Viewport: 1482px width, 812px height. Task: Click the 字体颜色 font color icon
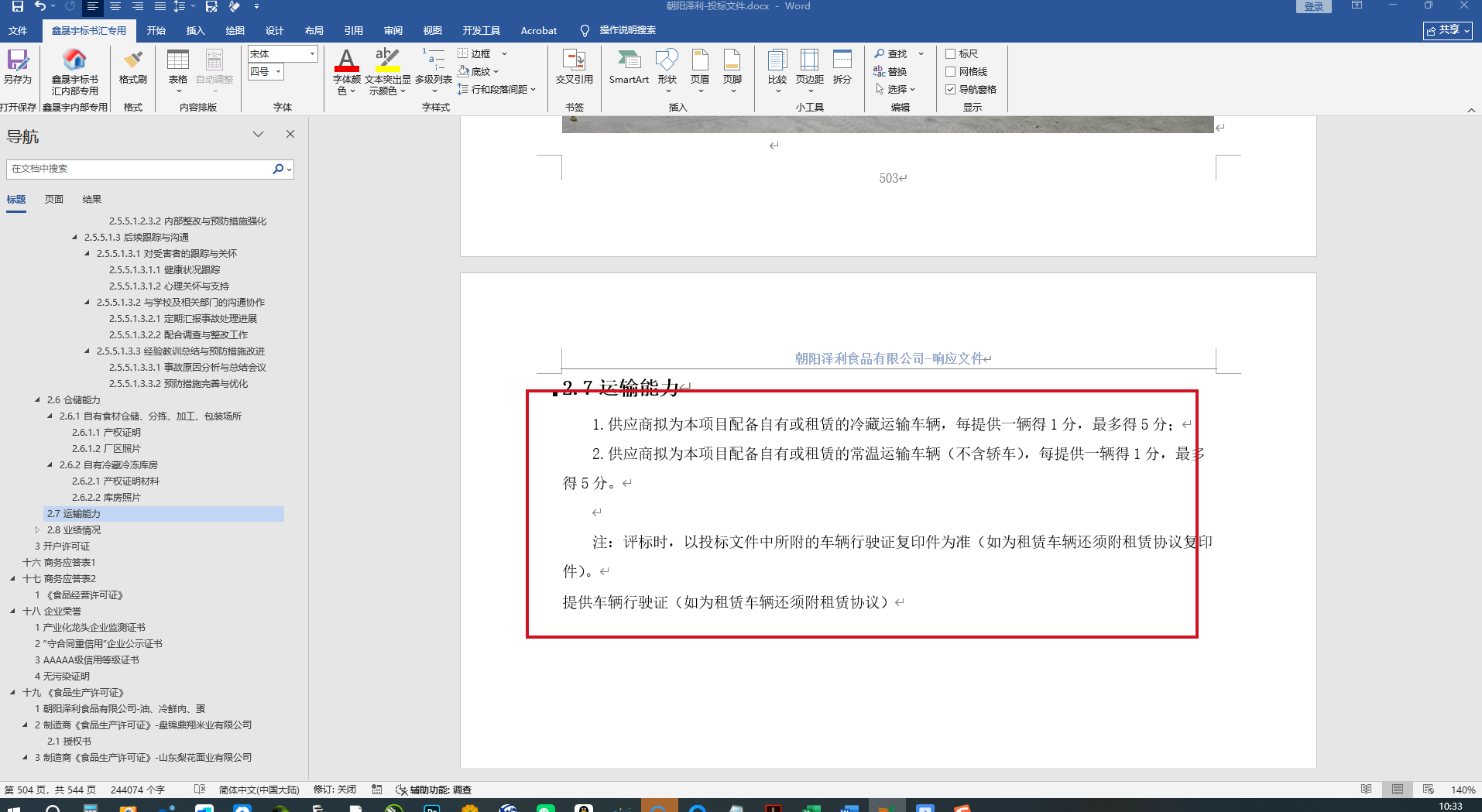click(x=346, y=71)
